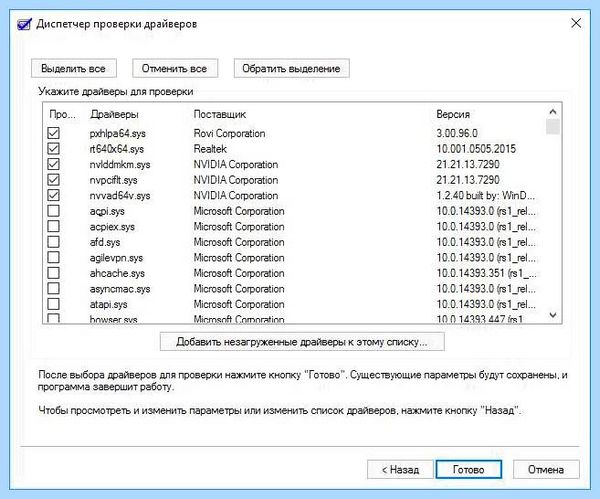
Task: Click version 1.2.40 built by: WinD... cell
Action: (486, 196)
